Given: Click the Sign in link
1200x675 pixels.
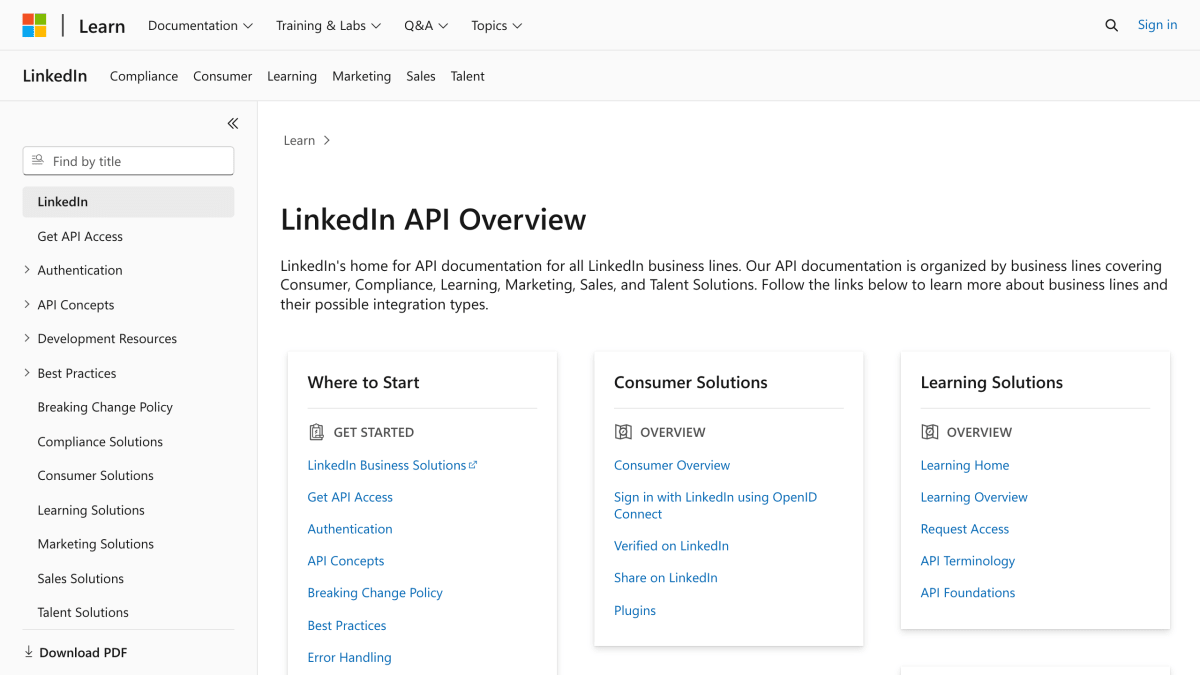Looking at the screenshot, I should [x=1157, y=25].
